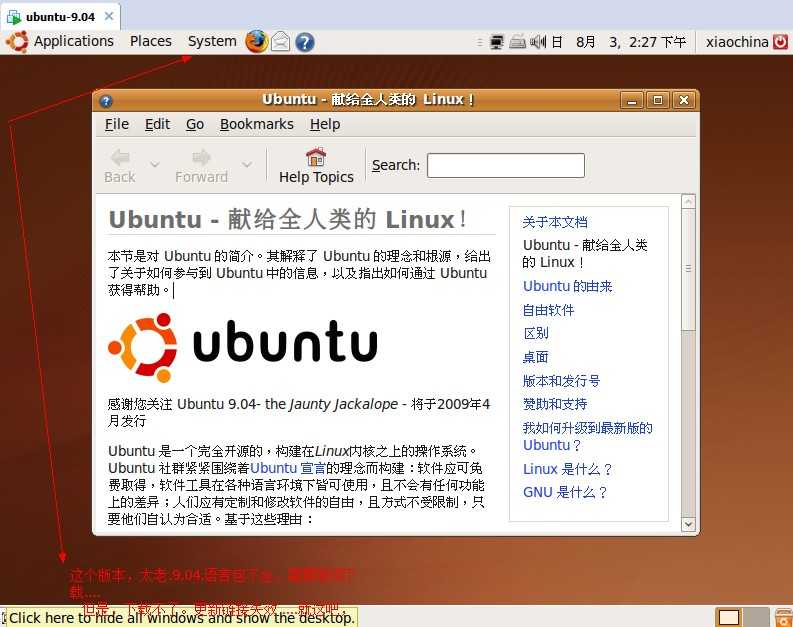Click the Search input field
Screen dimensions: 793x627
[506, 165]
